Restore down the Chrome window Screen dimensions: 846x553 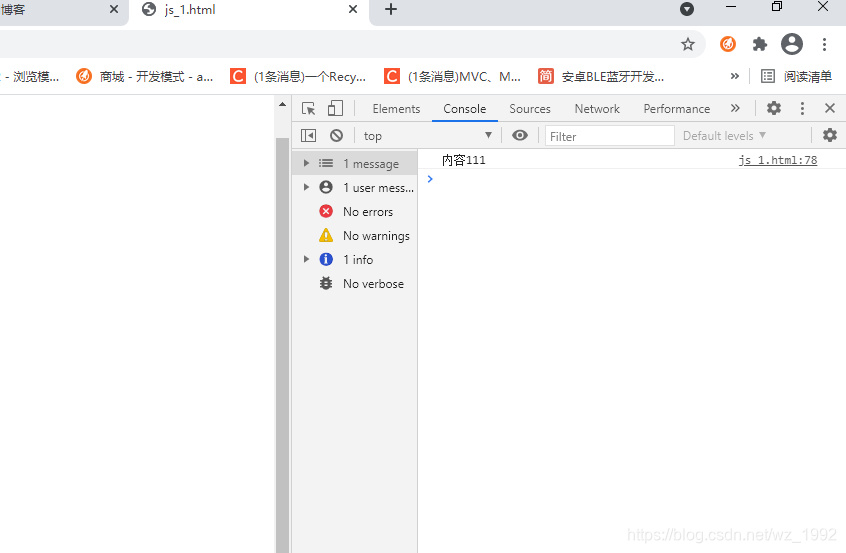[x=777, y=7]
